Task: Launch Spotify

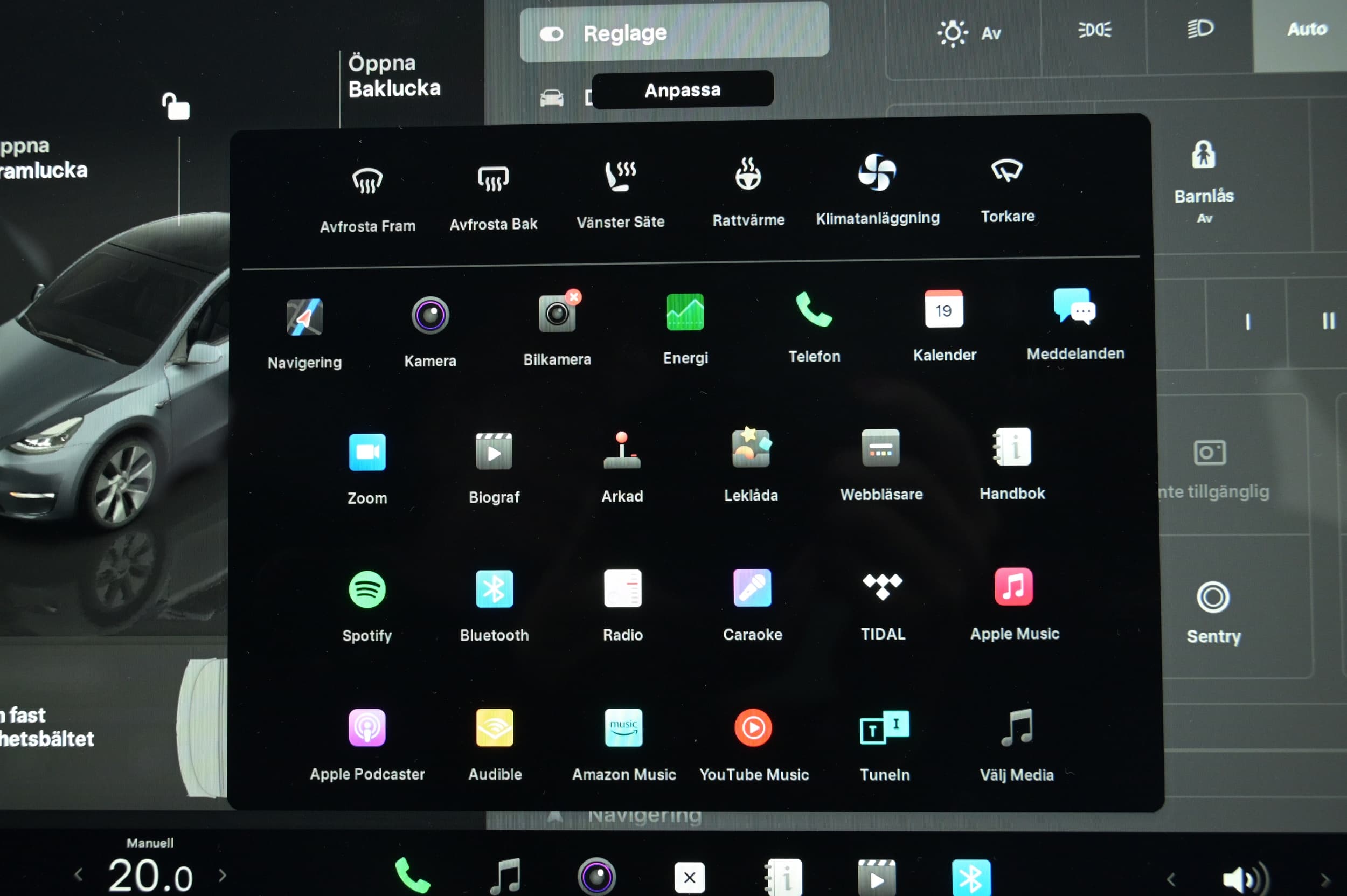Action: pyautogui.click(x=367, y=606)
